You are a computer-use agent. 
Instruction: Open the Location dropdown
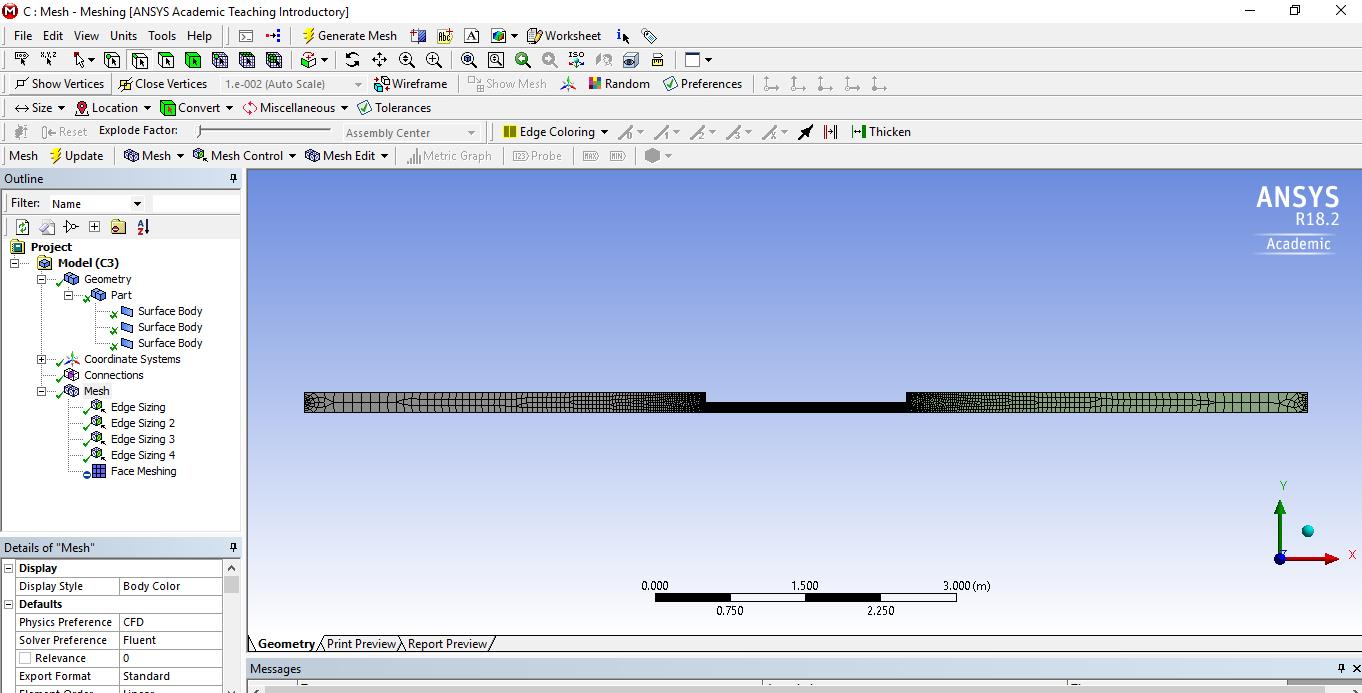(x=112, y=108)
